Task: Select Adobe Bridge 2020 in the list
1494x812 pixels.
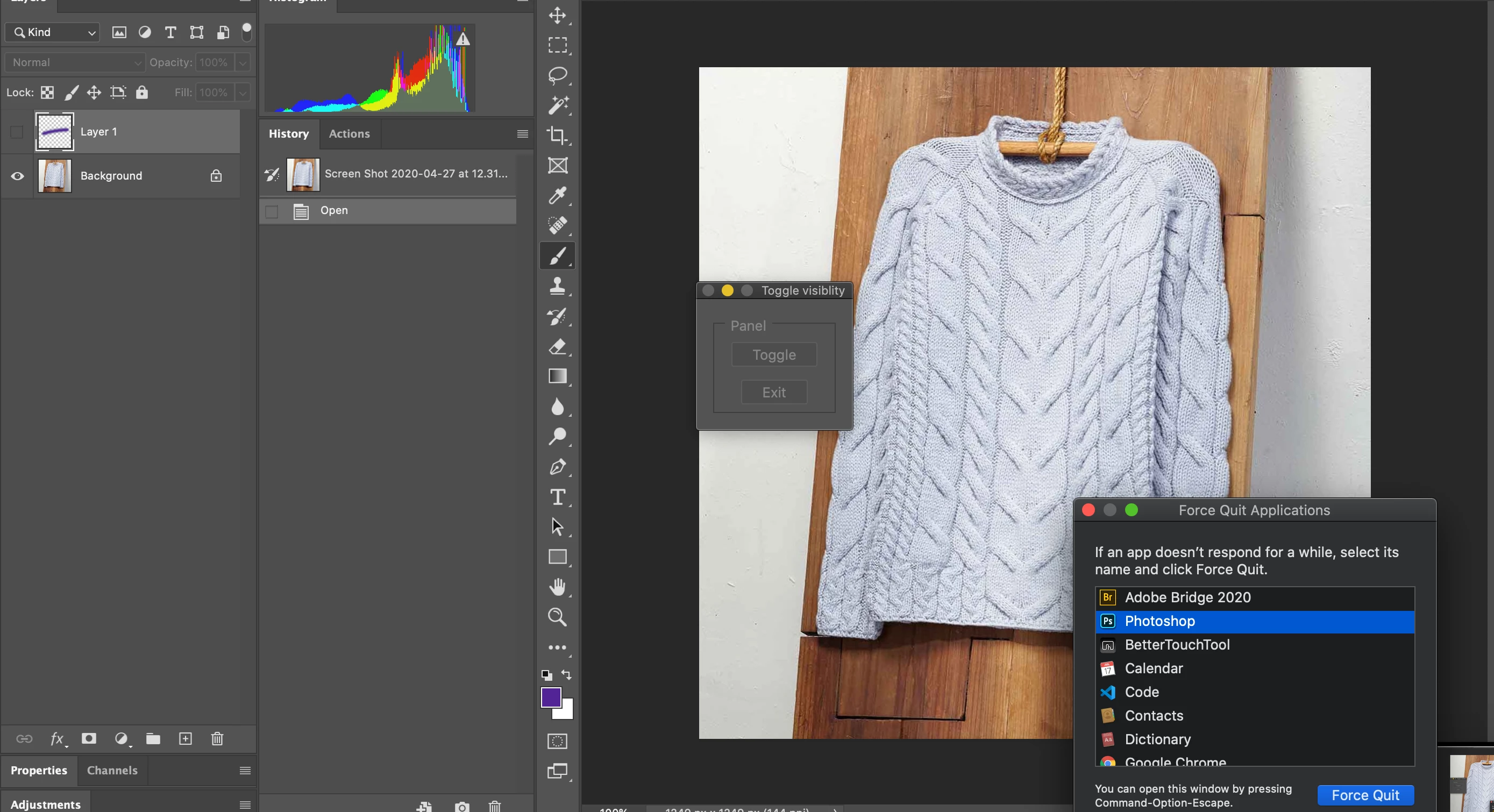Action: click(x=1187, y=597)
